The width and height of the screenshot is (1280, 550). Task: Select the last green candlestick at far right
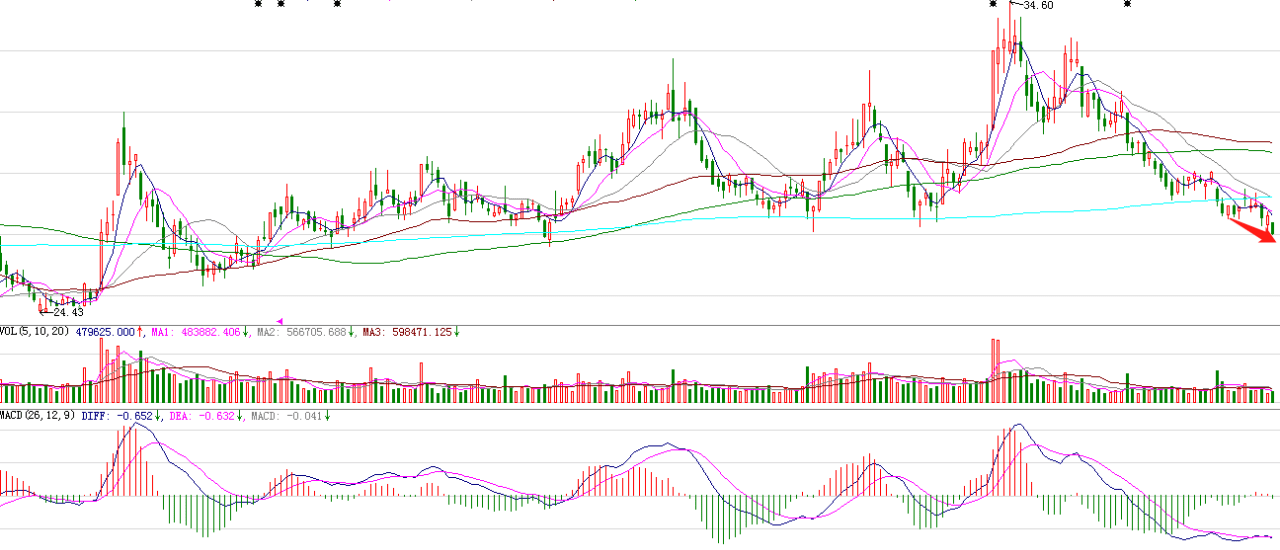(x=1273, y=230)
